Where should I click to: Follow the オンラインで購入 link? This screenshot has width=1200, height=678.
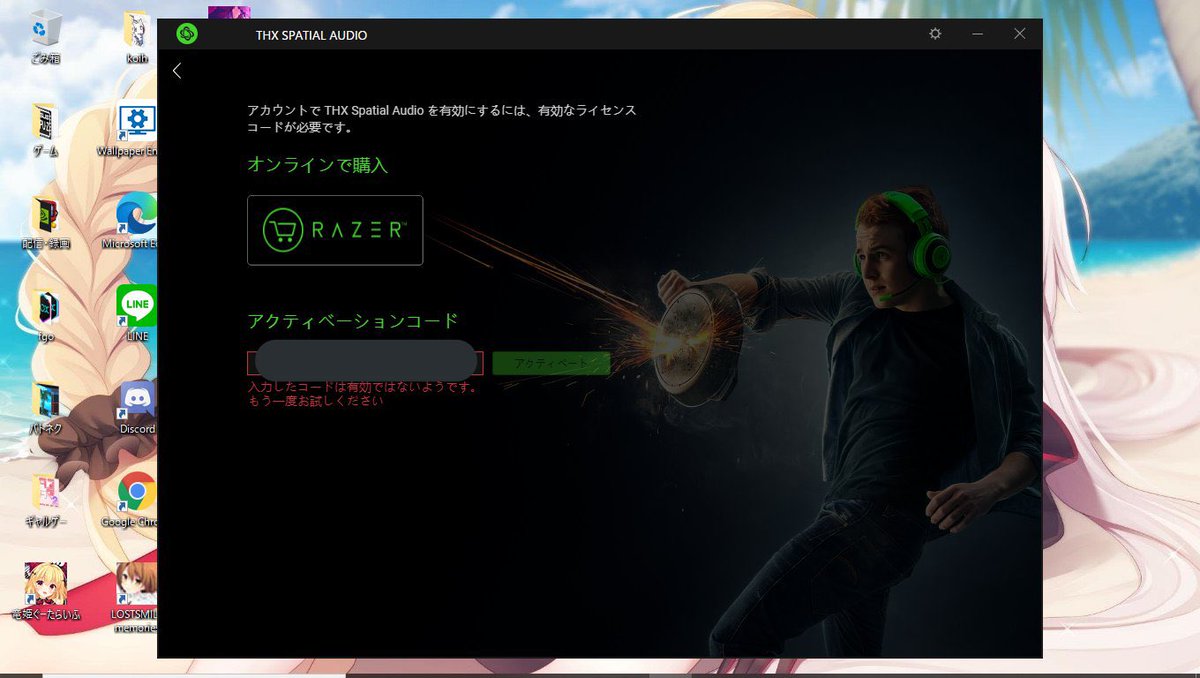pyautogui.click(x=318, y=165)
